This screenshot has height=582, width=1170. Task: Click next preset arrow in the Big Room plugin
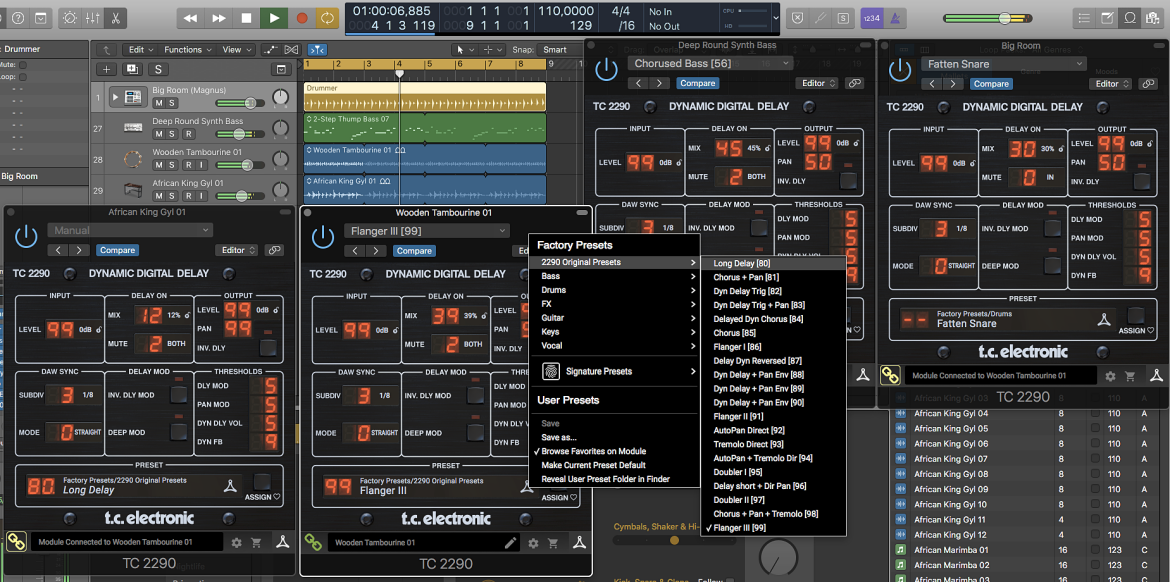[951, 84]
